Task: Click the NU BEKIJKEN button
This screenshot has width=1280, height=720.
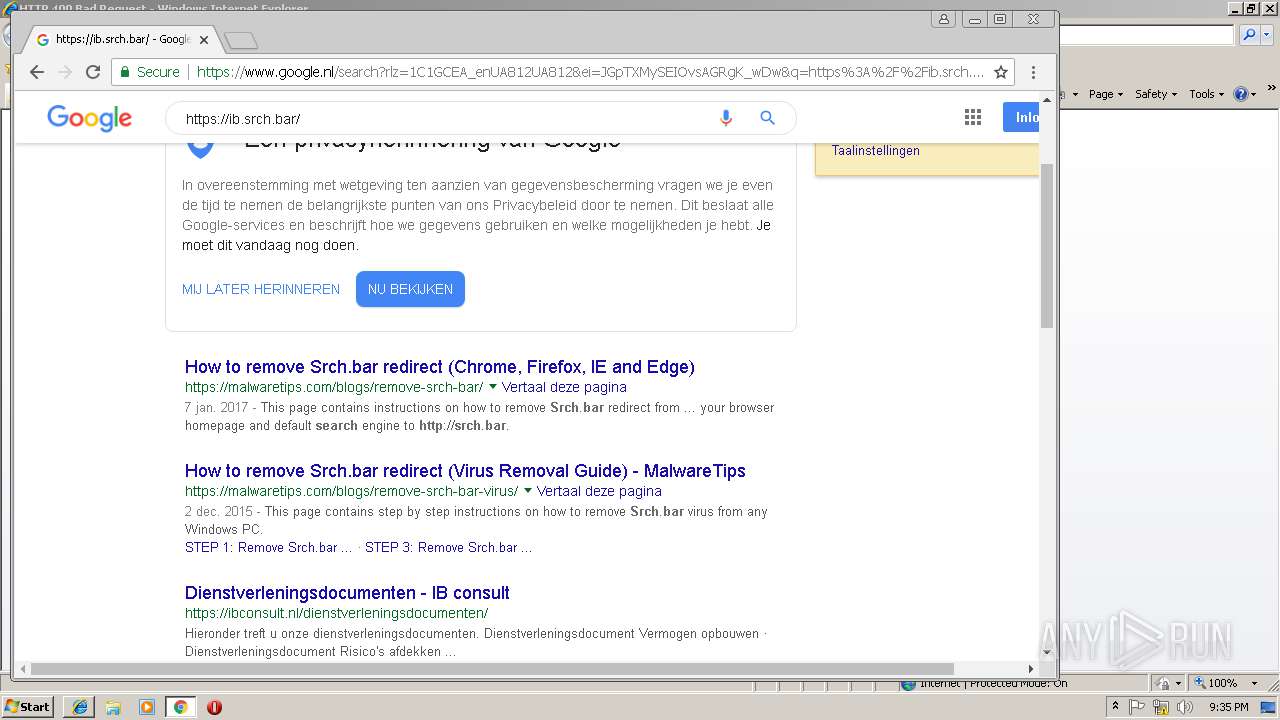Action: click(410, 289)
